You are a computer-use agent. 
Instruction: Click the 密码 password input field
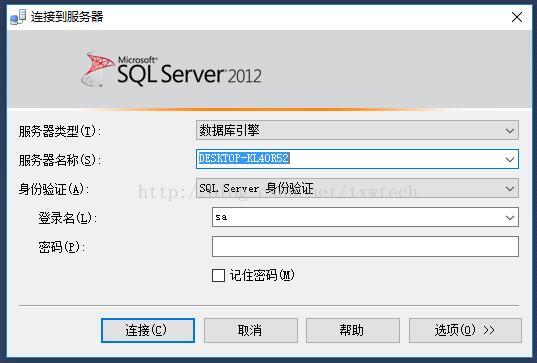(365, 247)
